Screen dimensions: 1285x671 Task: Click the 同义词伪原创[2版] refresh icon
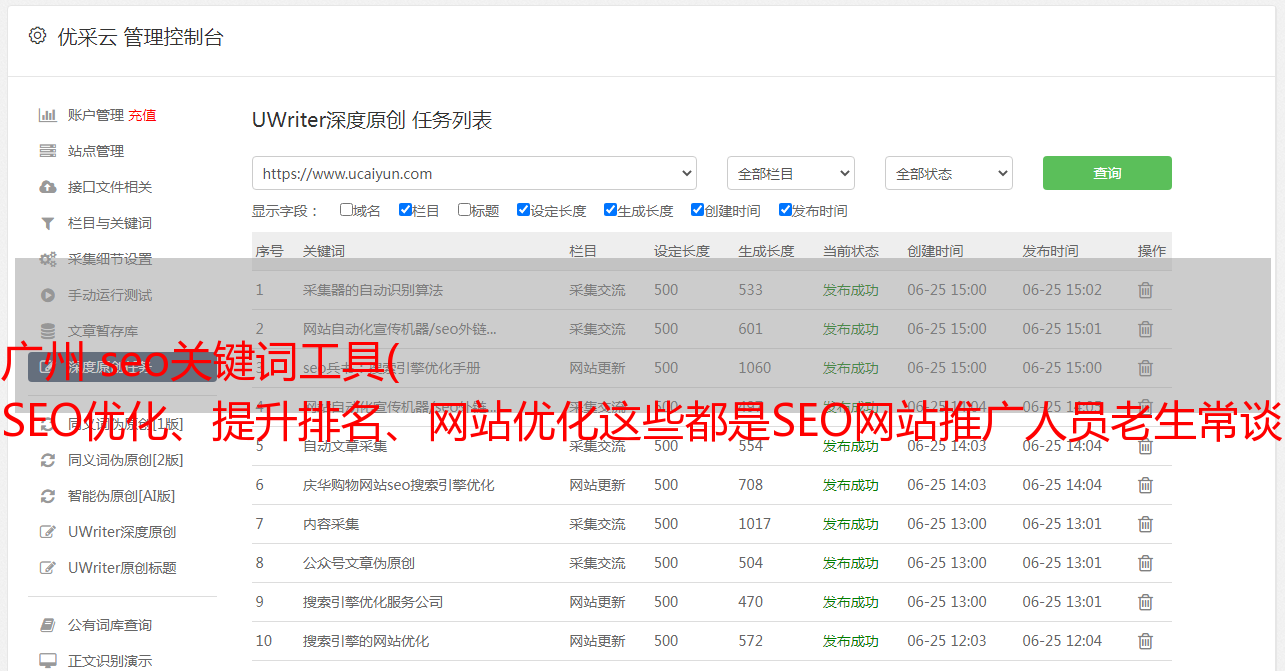[x=47, y=460]
